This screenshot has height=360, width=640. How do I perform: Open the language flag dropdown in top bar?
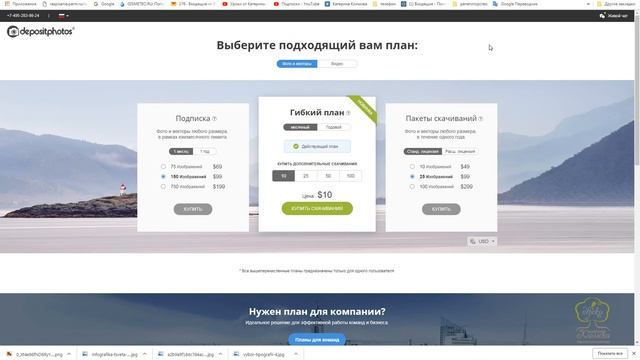[63, 16]
